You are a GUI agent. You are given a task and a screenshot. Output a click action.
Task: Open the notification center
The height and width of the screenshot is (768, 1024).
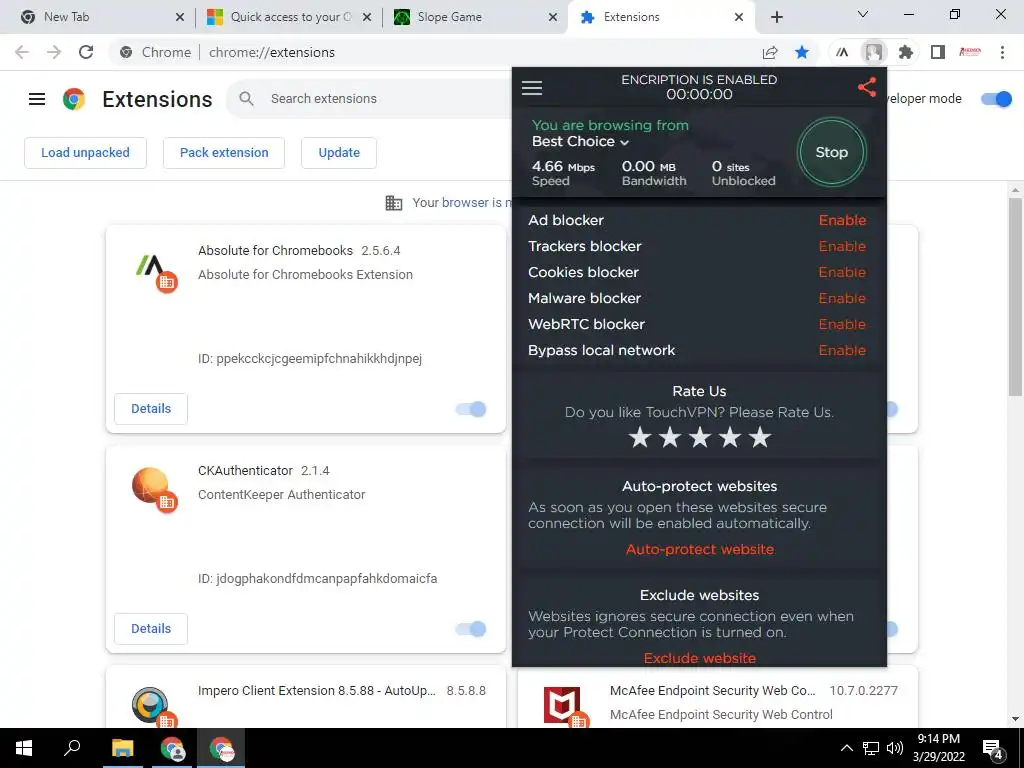click(993, 749)
